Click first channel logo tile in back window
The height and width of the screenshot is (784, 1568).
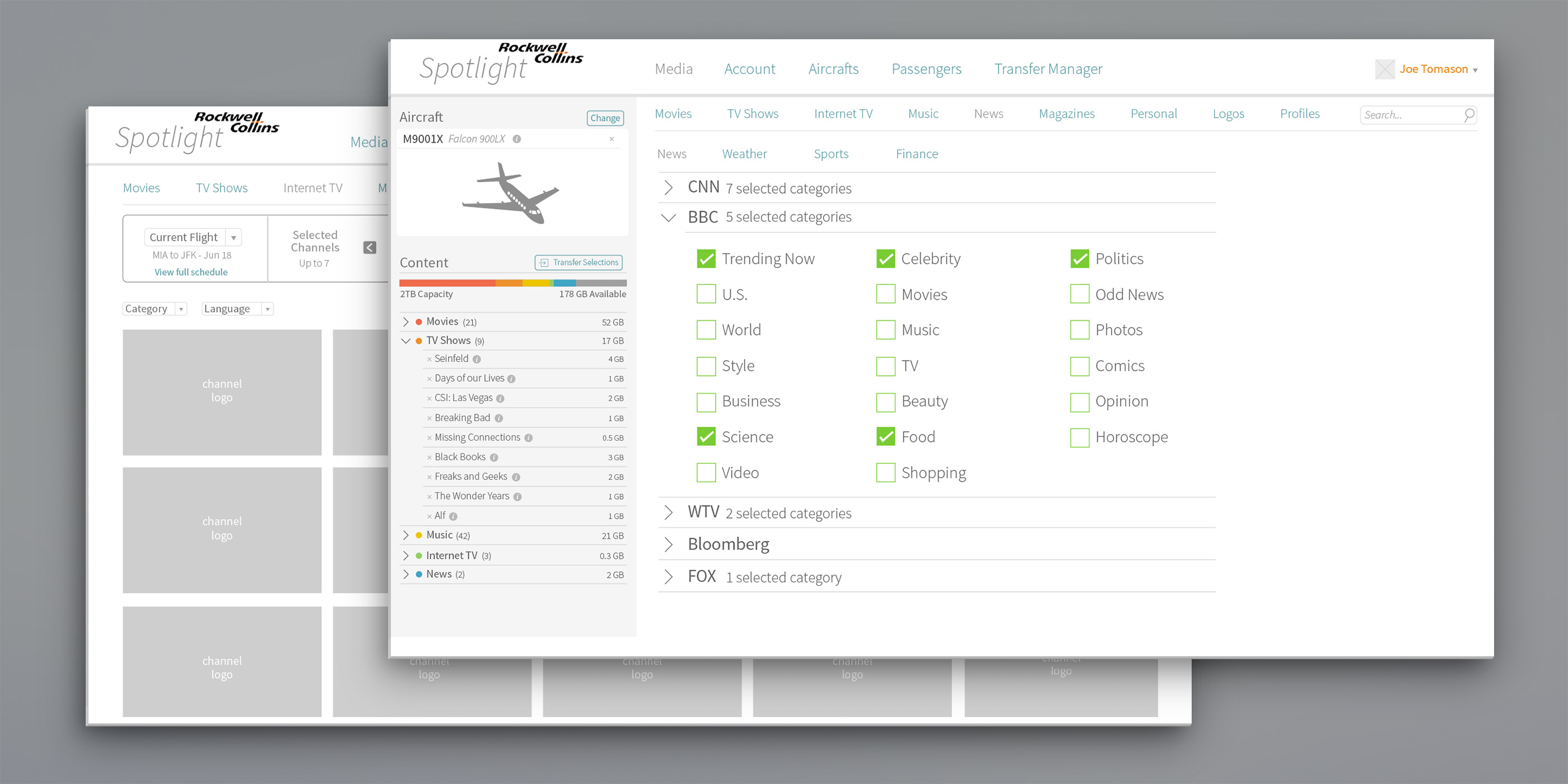click(x=222, y=392)
